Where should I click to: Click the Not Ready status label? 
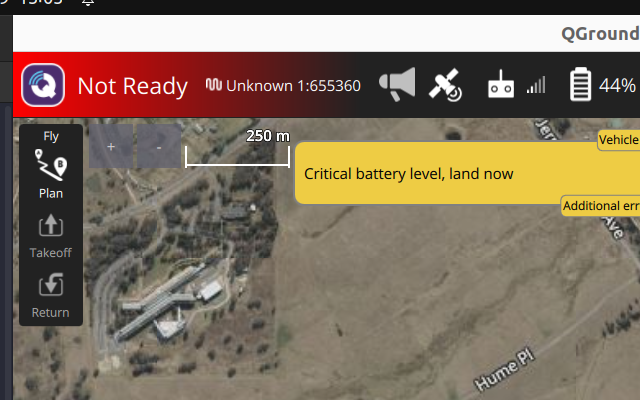point(133,86)
